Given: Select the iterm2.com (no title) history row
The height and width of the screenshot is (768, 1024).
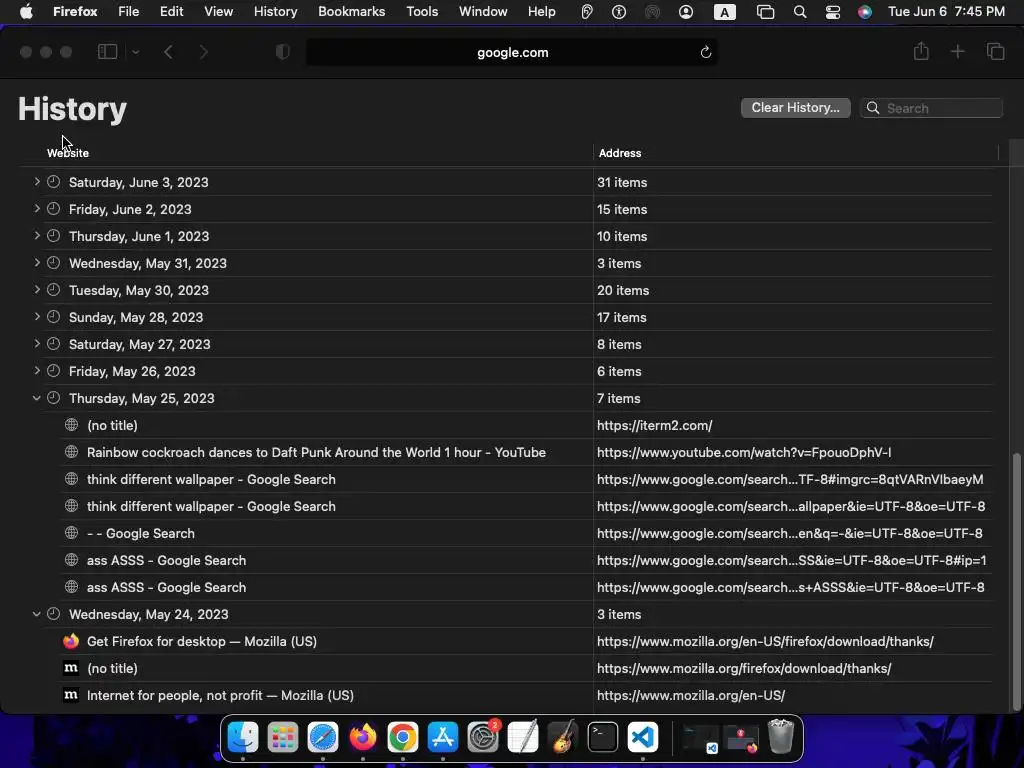Looking at the screenshot, I should pyautogui.click(x=527, y=425).
